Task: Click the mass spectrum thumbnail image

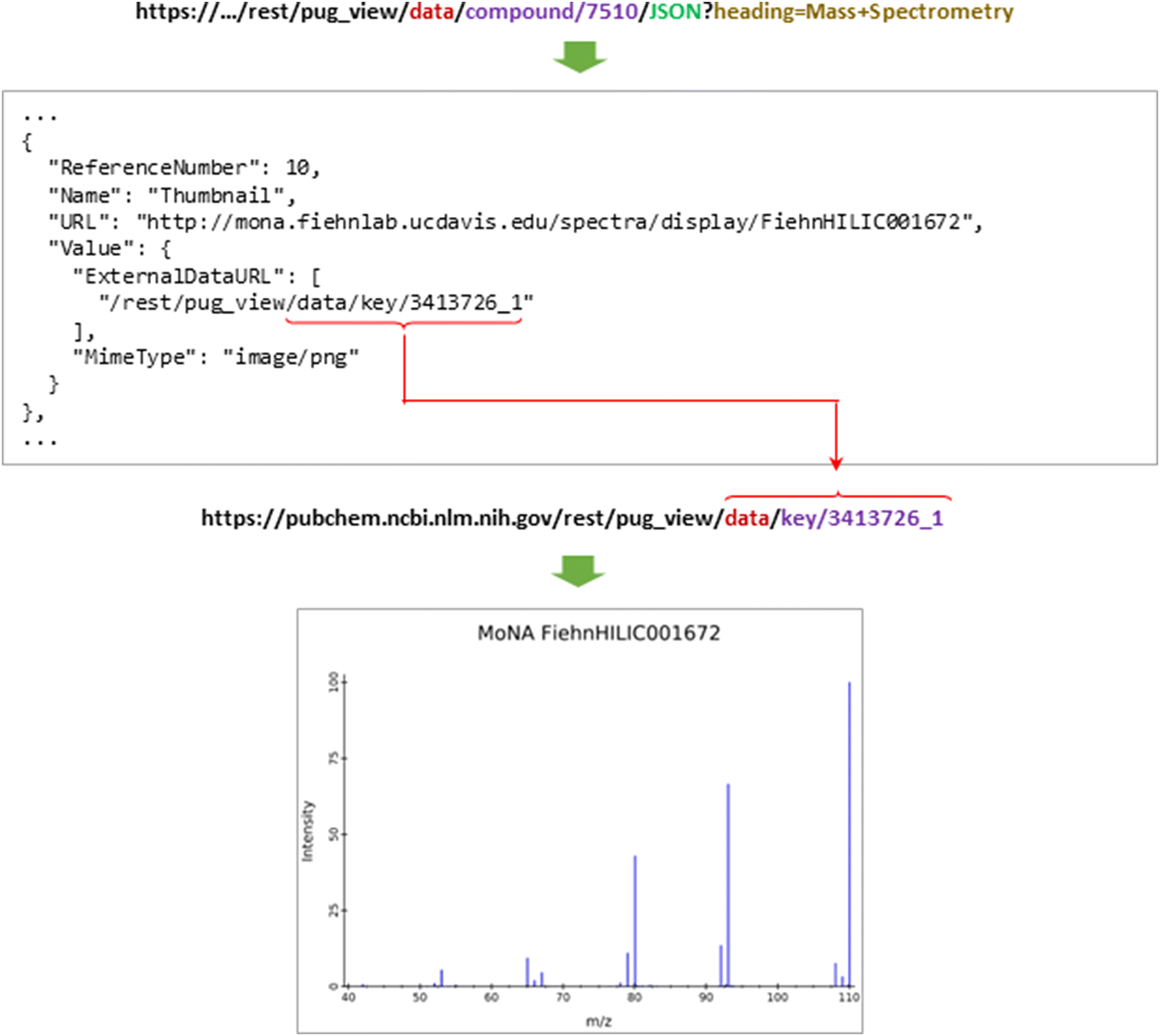Action: [x=580, y=821]
